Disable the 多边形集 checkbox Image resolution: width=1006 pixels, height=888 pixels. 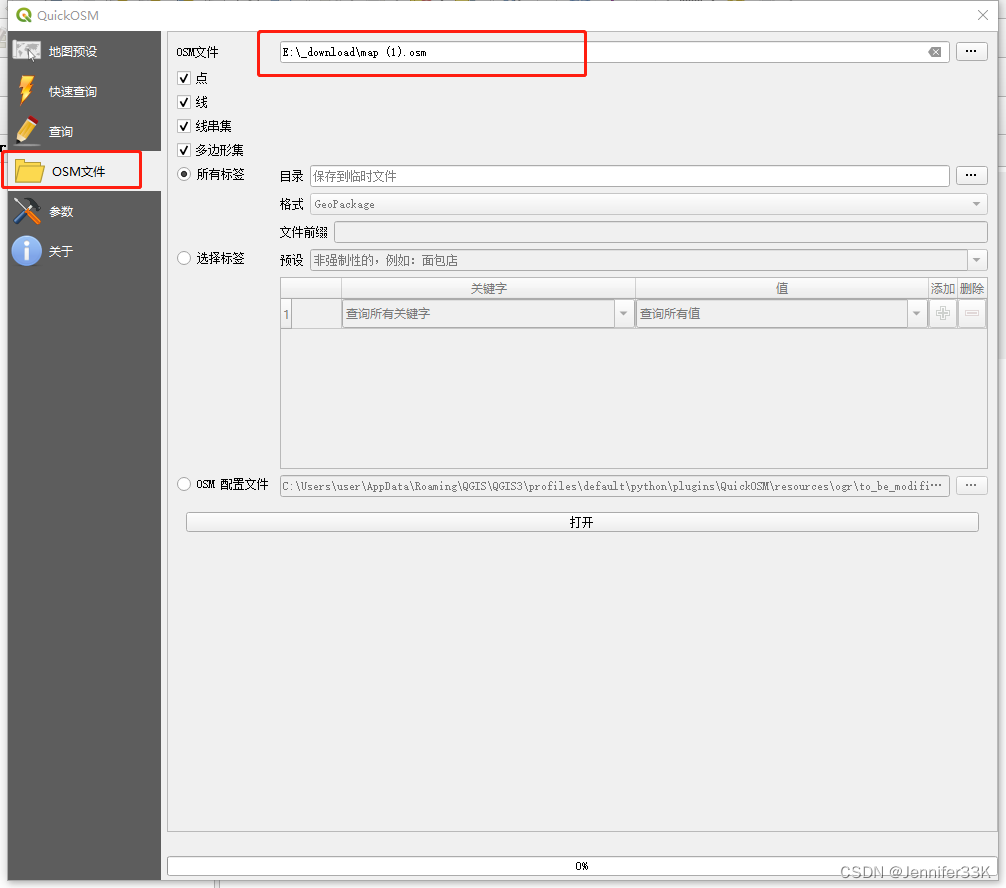click(x=184, y=150)
